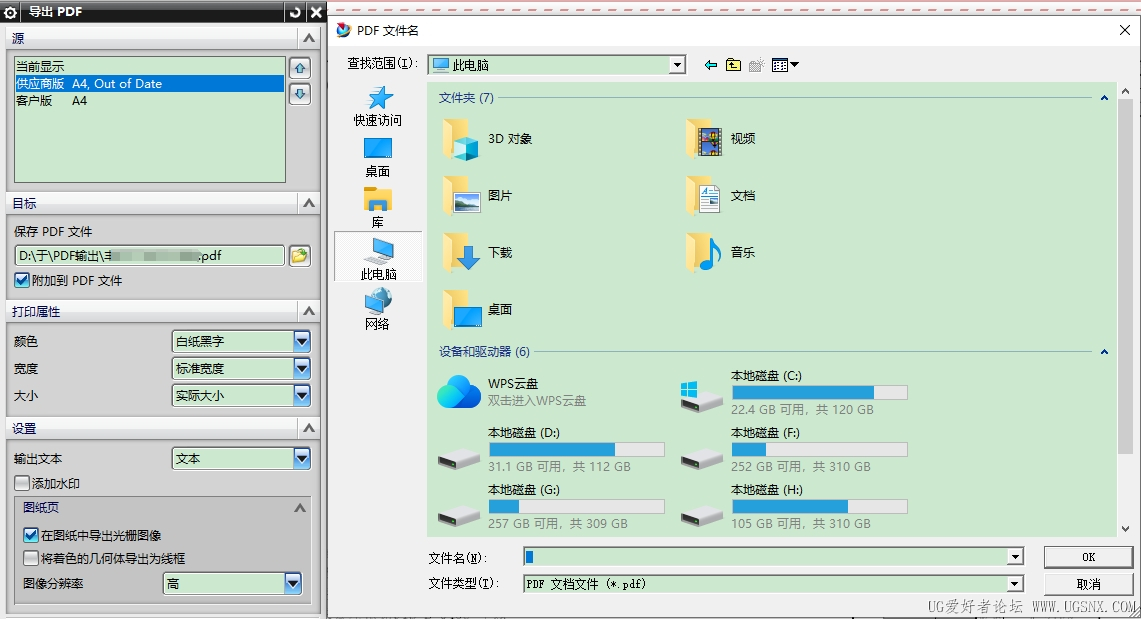The image size is (1141, 619).
Task: Select 供应商版 A4 sheet in source list
Action: (149, 84)
